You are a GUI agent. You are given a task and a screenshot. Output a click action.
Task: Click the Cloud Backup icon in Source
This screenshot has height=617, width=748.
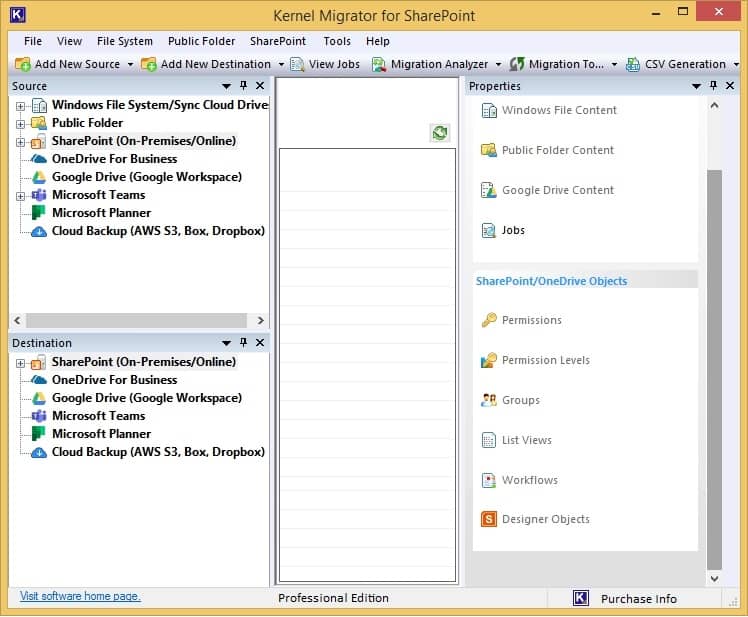click(39, 231)
